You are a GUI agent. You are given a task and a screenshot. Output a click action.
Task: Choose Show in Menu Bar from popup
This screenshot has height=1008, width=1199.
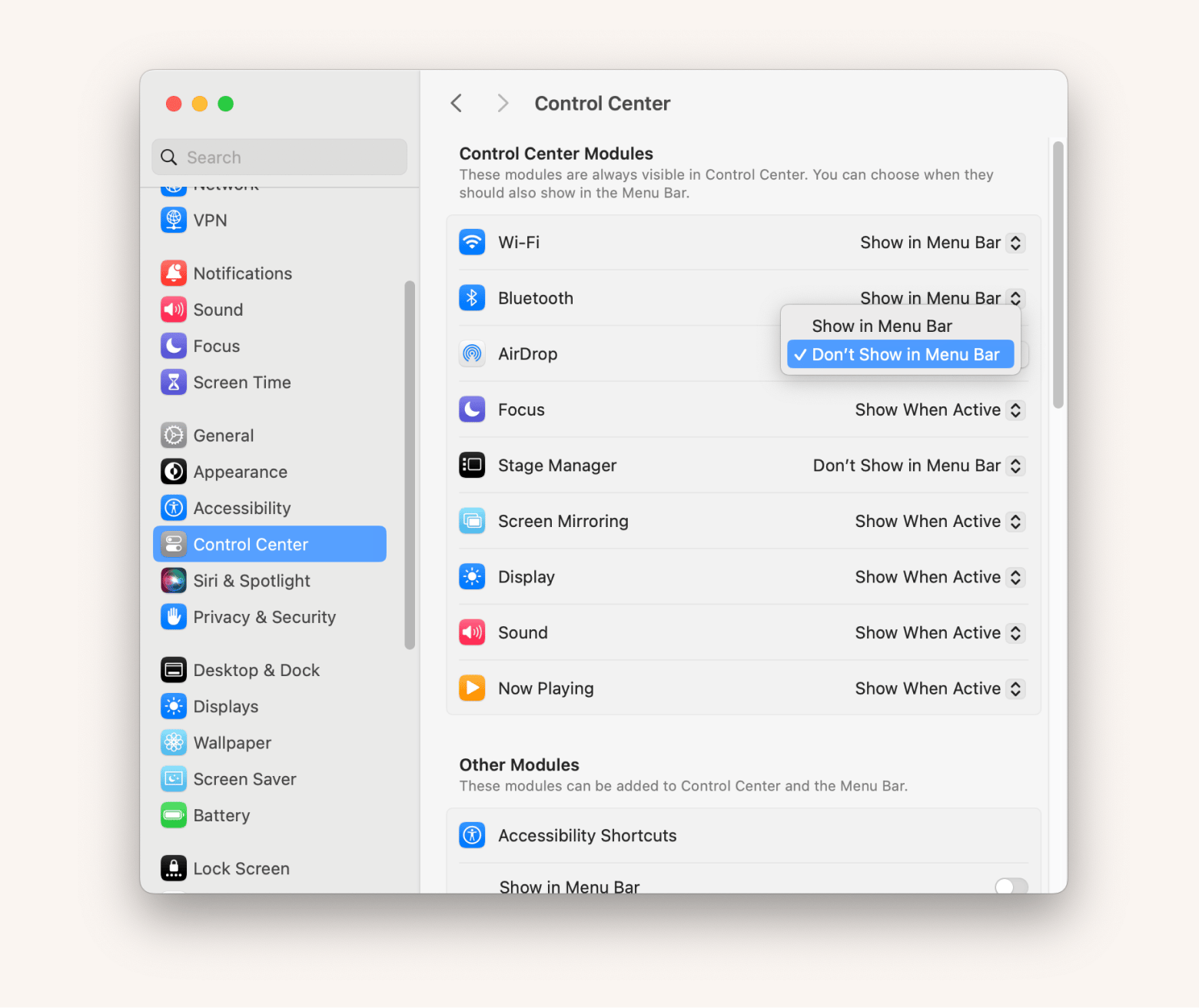tap(900, 326)
